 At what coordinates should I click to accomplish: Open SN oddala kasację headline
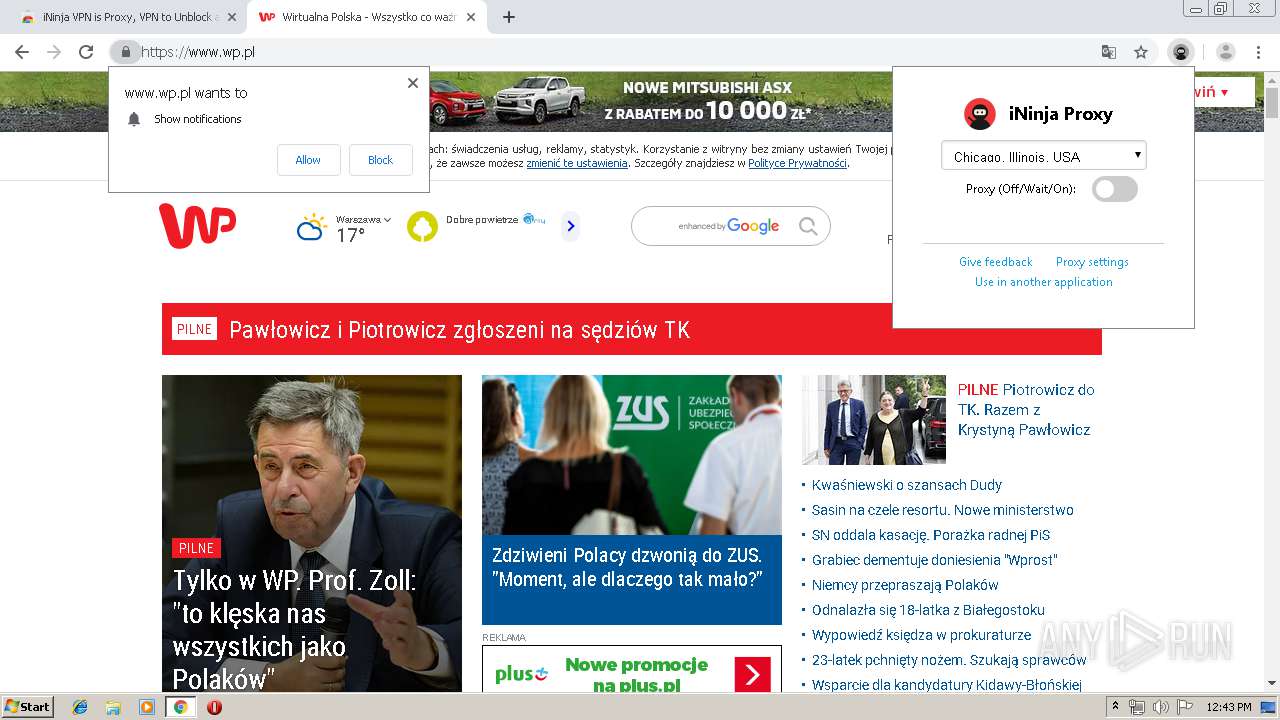(930, 535)
